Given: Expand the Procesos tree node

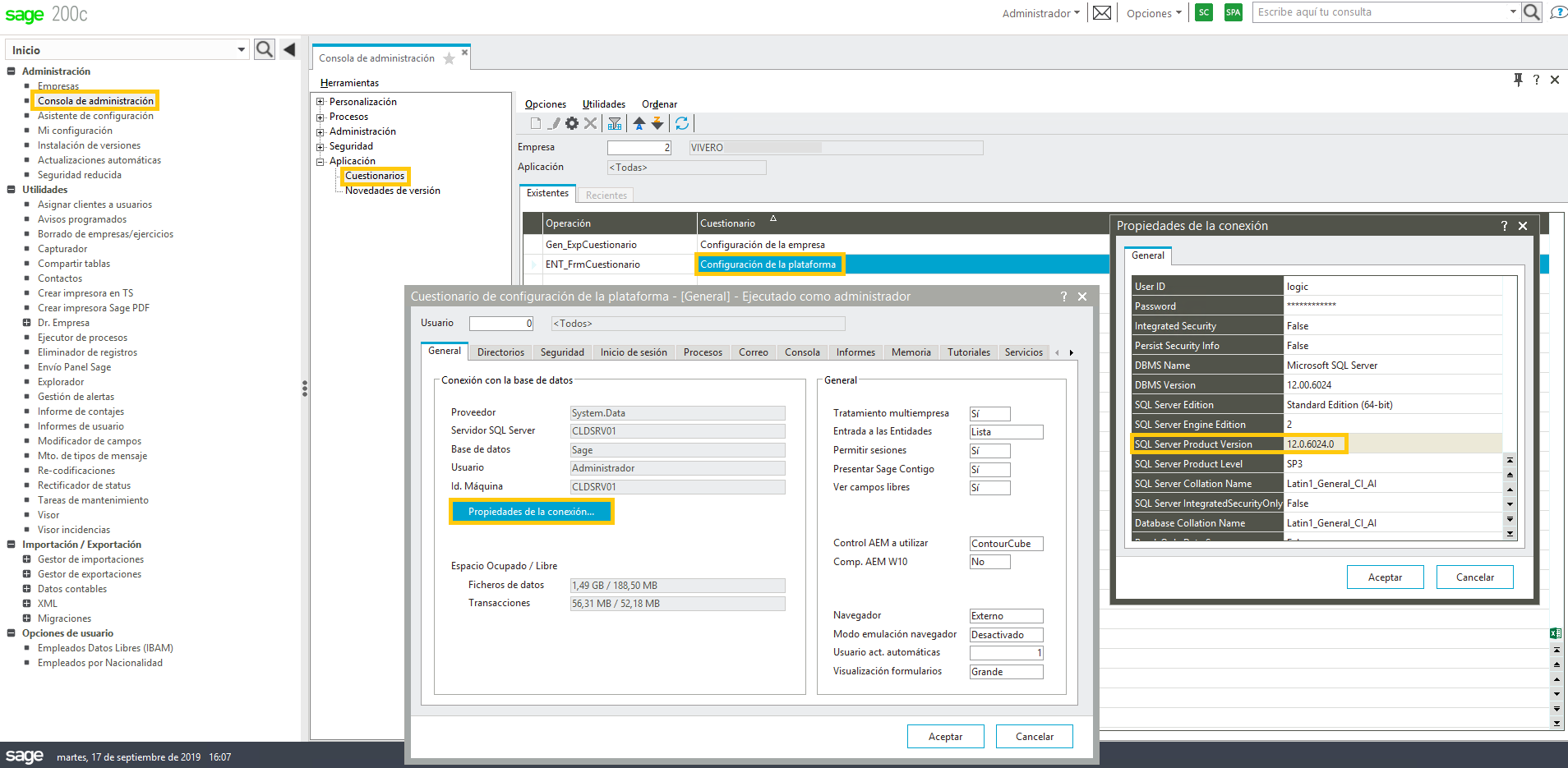Looking at the screenshot, I should click(x=321, y=117).
